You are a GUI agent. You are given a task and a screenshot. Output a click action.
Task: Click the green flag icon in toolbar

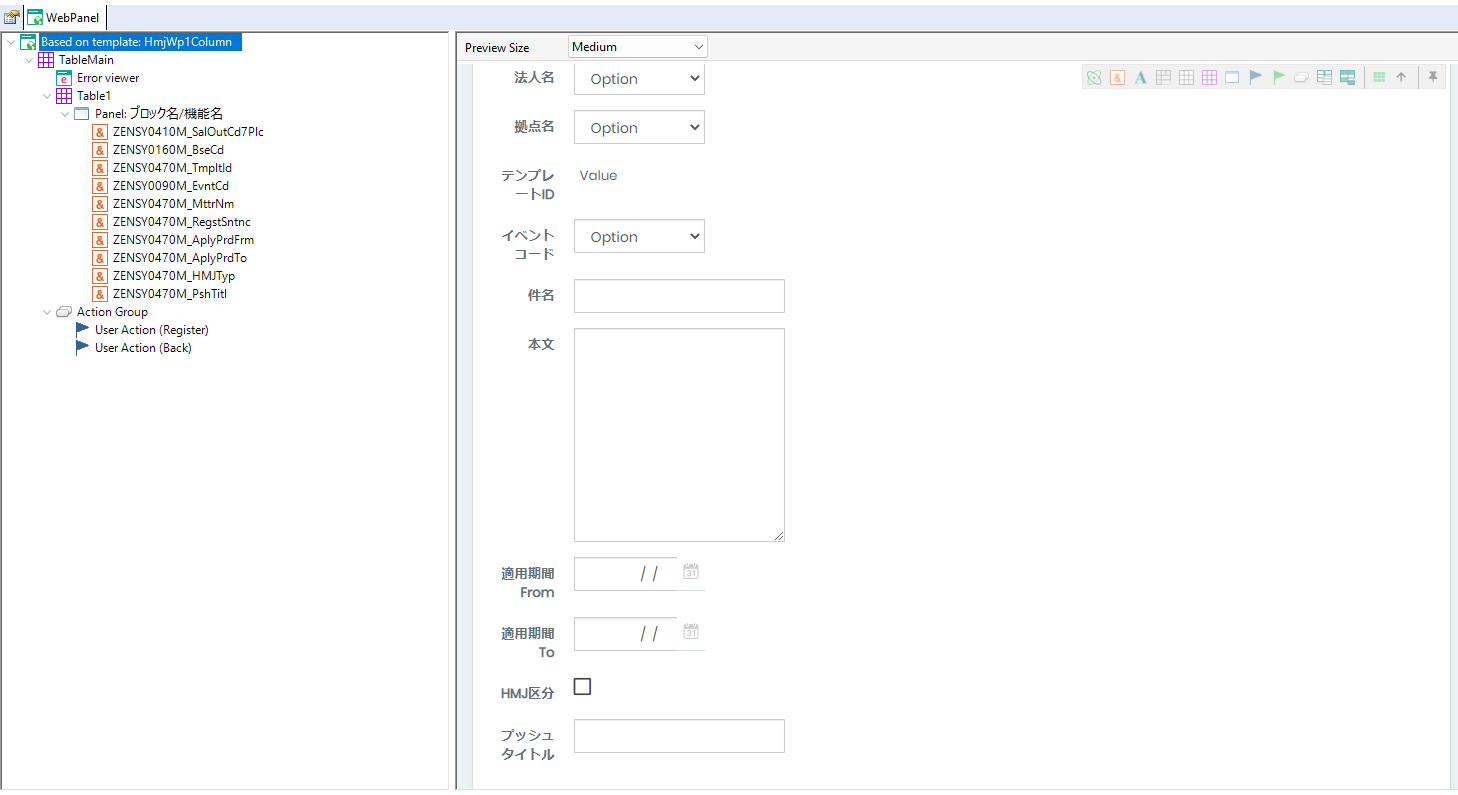click(x=1278, y=77)
